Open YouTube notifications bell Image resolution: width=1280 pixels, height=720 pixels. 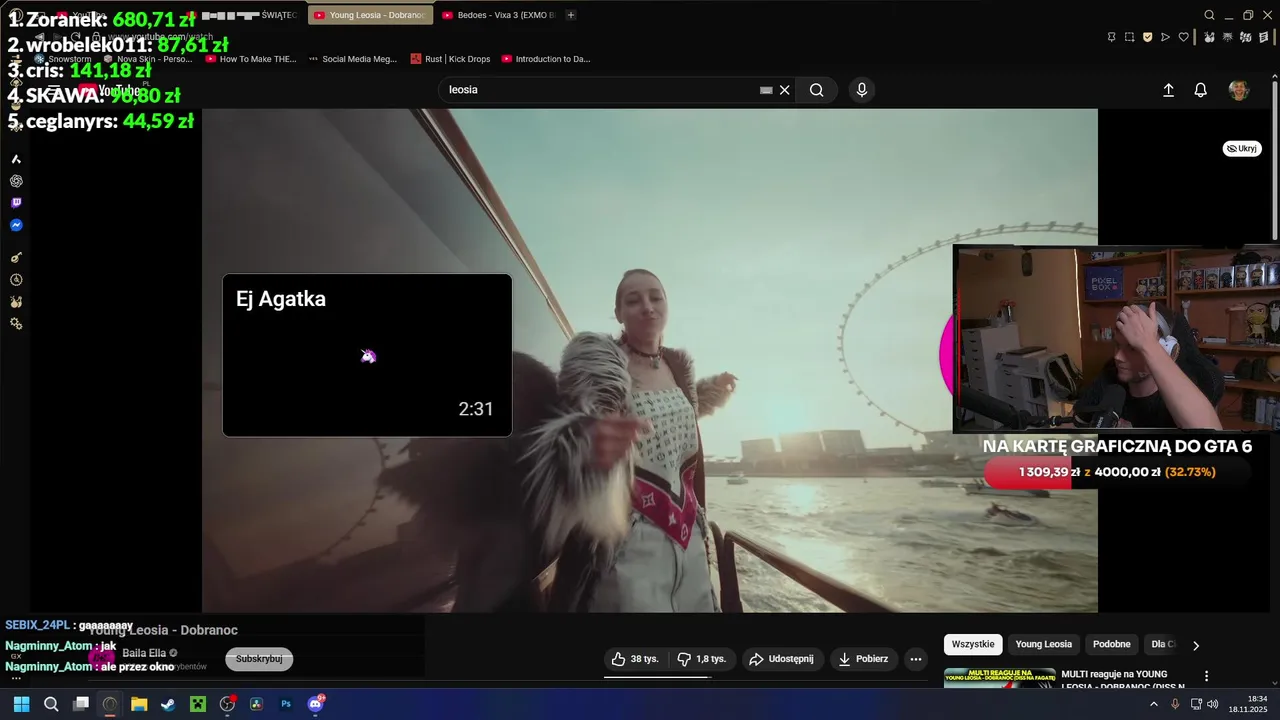pyautogui.click(x=1201, y=90)
